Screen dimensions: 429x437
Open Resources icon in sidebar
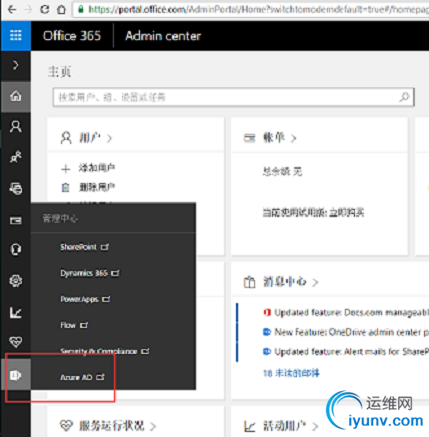(x=16, y=188)
